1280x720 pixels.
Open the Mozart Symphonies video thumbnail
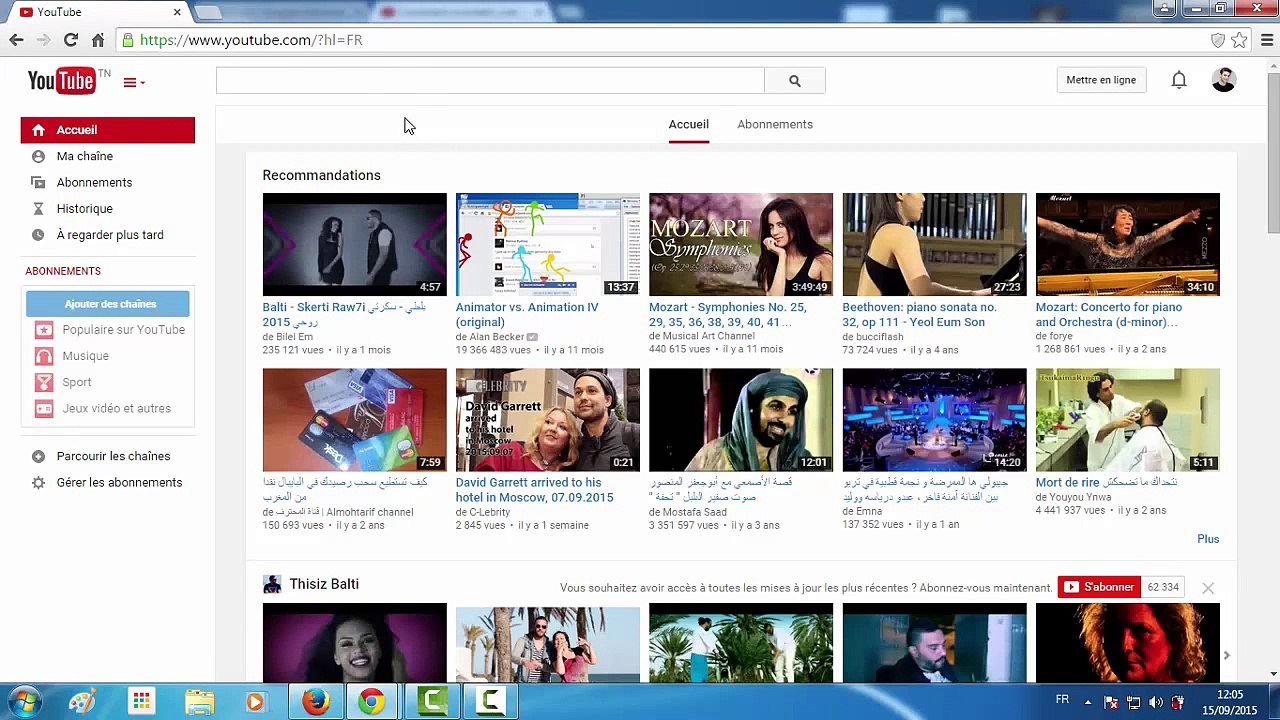[x=740, y=244]
